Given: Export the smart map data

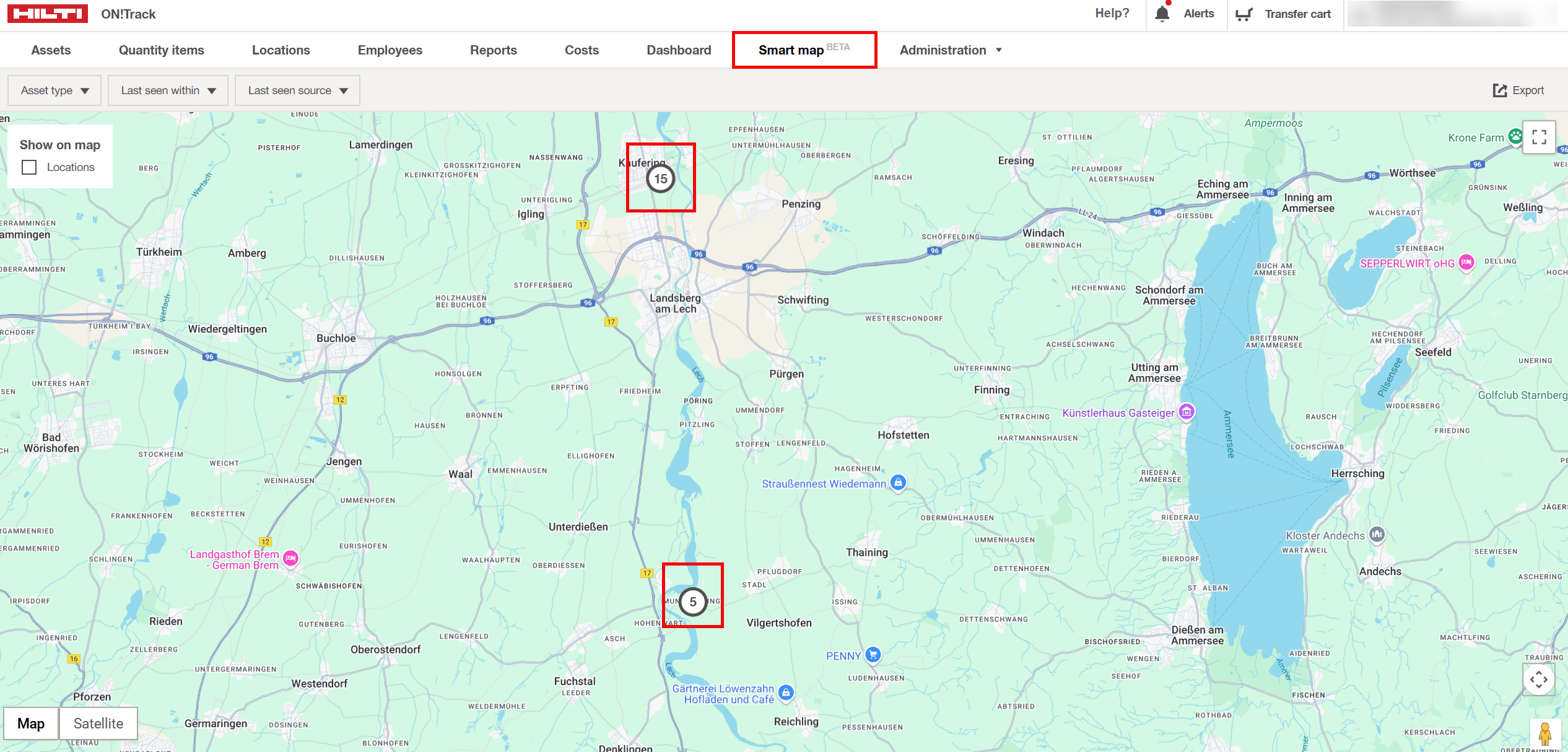Looking at the screenshot, I should (1520, 90).
